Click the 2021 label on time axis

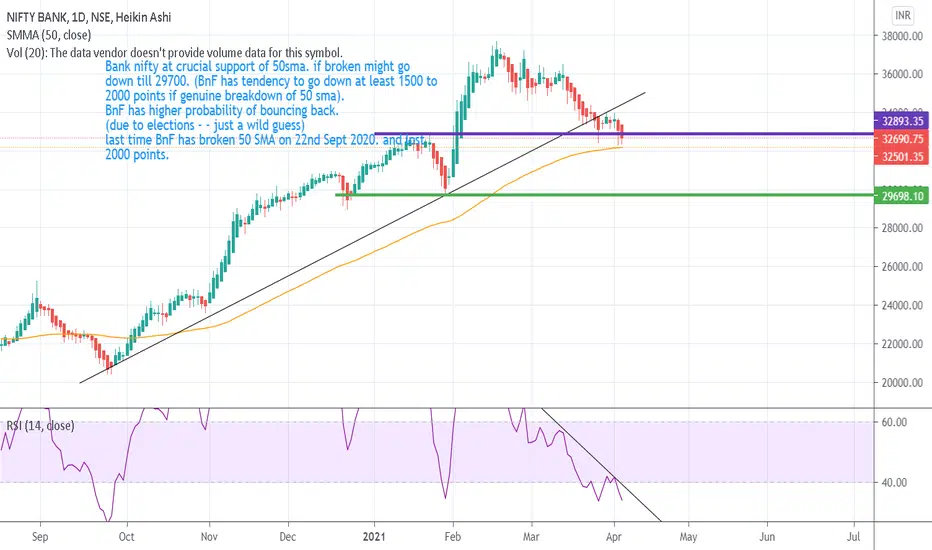374,537
